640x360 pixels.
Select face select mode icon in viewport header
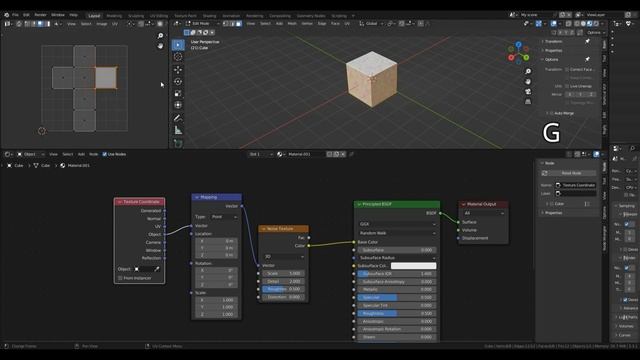pos(239,24)
